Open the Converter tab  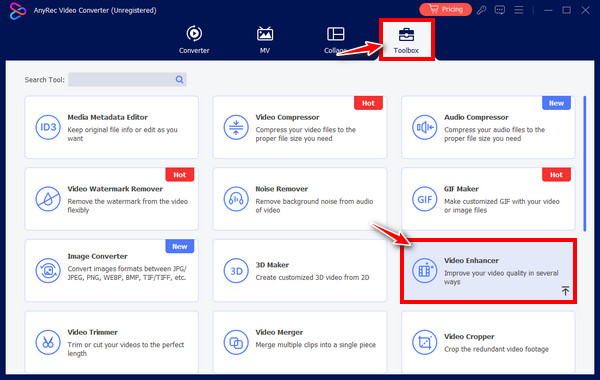194,39
